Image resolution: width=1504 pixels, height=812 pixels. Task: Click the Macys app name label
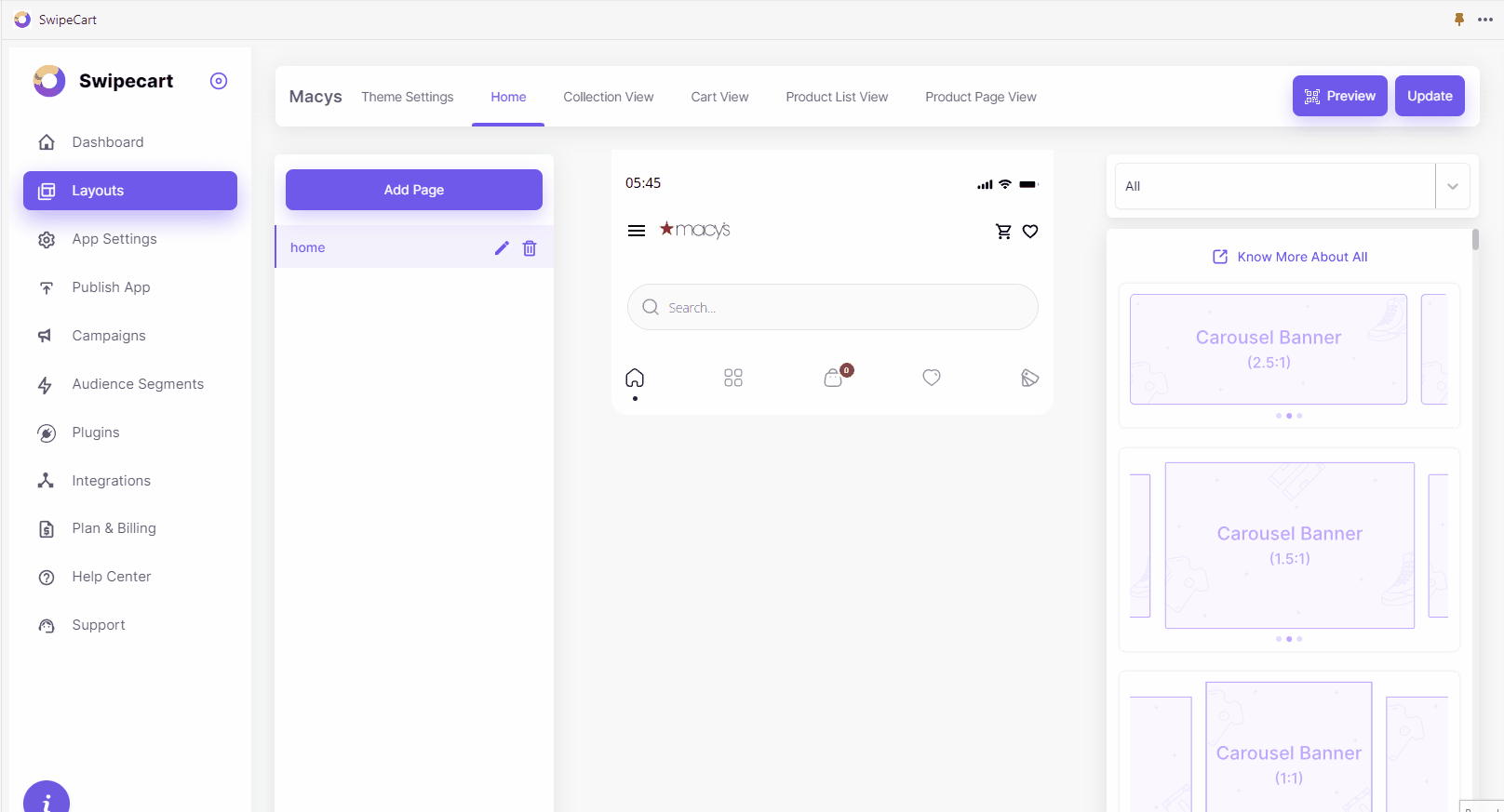tap(316, 97)
